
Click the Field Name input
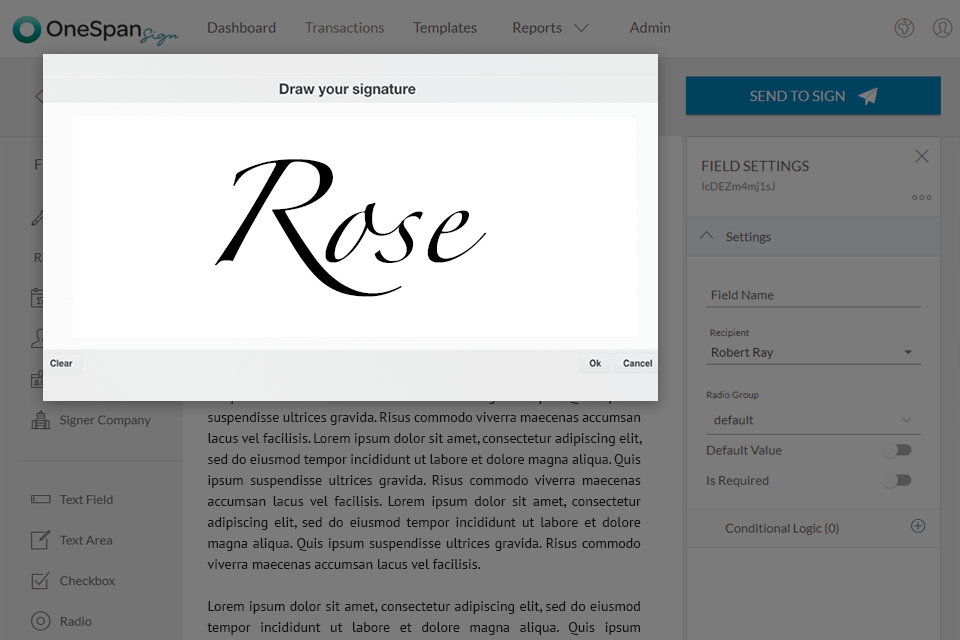click(x=812, y=295)
